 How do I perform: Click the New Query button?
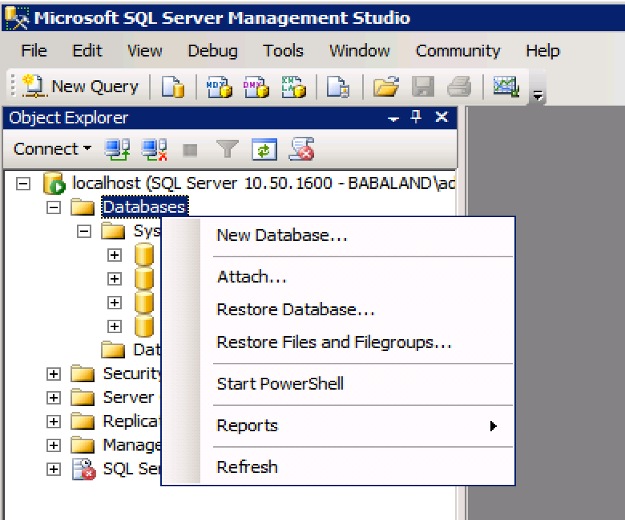pyautogui.click(x=80, y=86)
